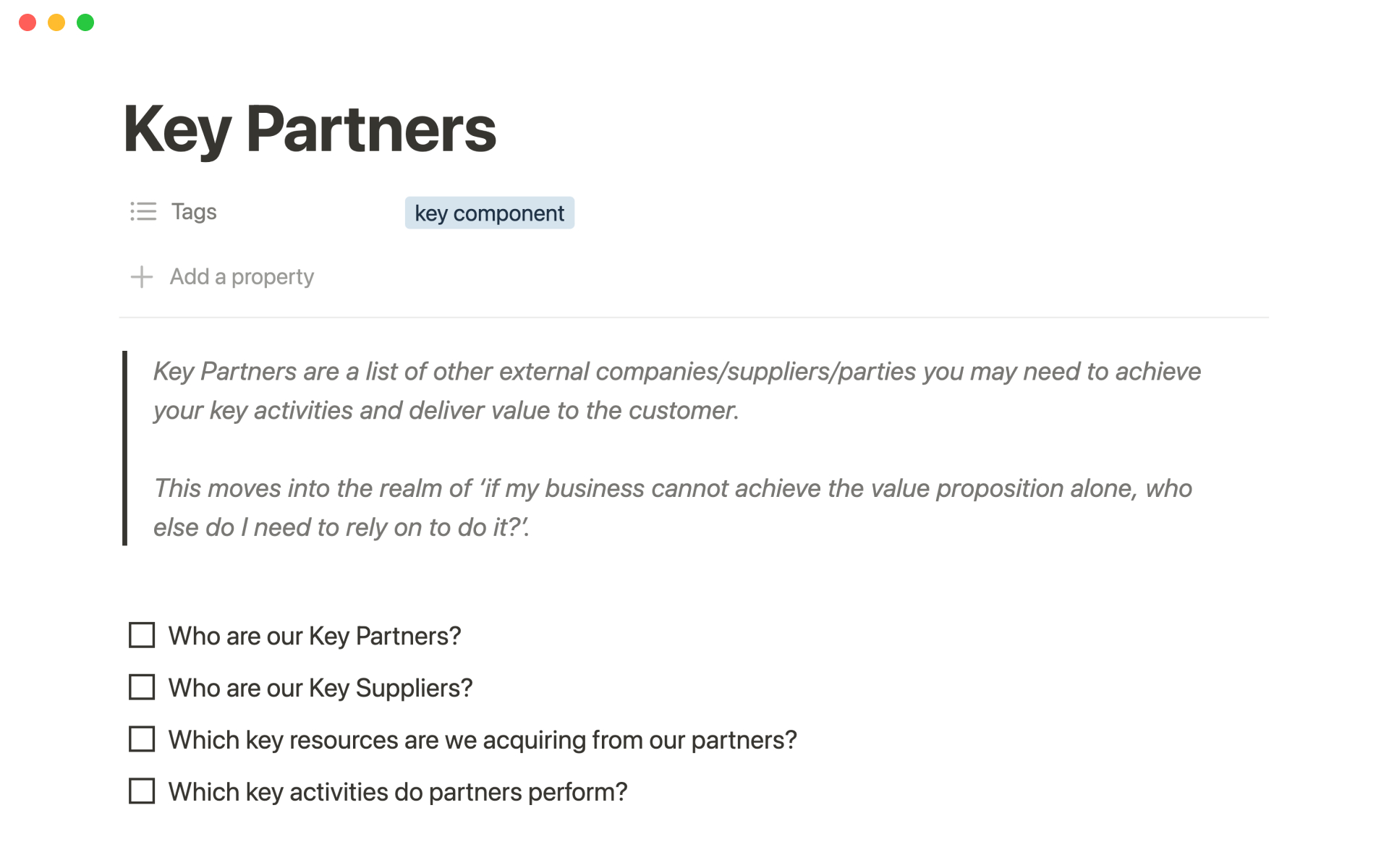The image size is (1389, 868).
Task: Select the 'Who are our Key Suppliers?' text line
Action: [320, 688]
